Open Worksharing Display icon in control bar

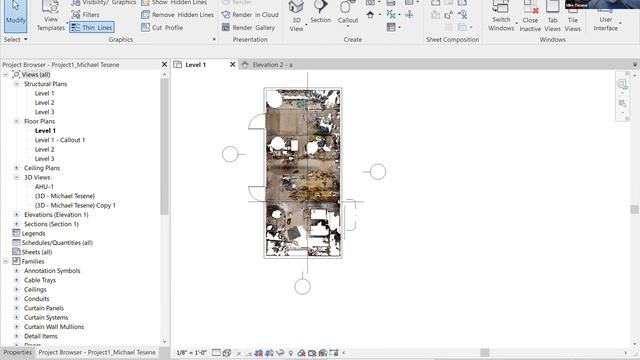click(x=301, y=353)
